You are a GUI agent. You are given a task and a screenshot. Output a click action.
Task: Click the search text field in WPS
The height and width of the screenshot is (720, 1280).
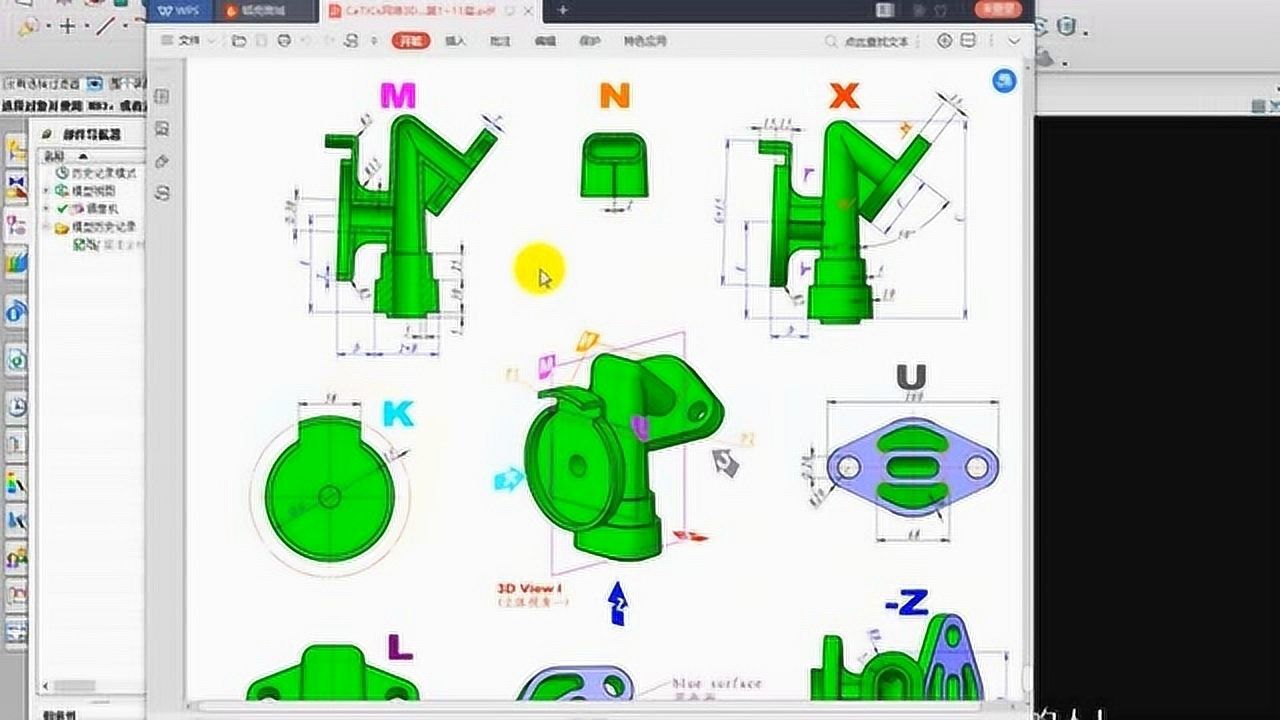click(x=868, y=42)
